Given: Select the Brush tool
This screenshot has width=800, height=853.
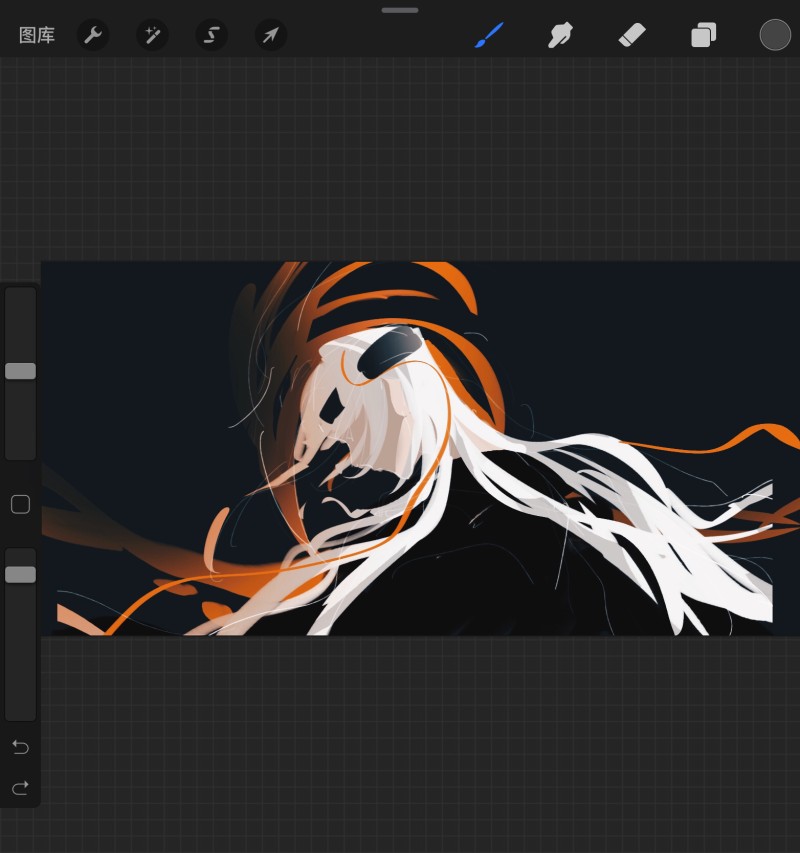Looking at the screenshot, I should tap(489, 35).
